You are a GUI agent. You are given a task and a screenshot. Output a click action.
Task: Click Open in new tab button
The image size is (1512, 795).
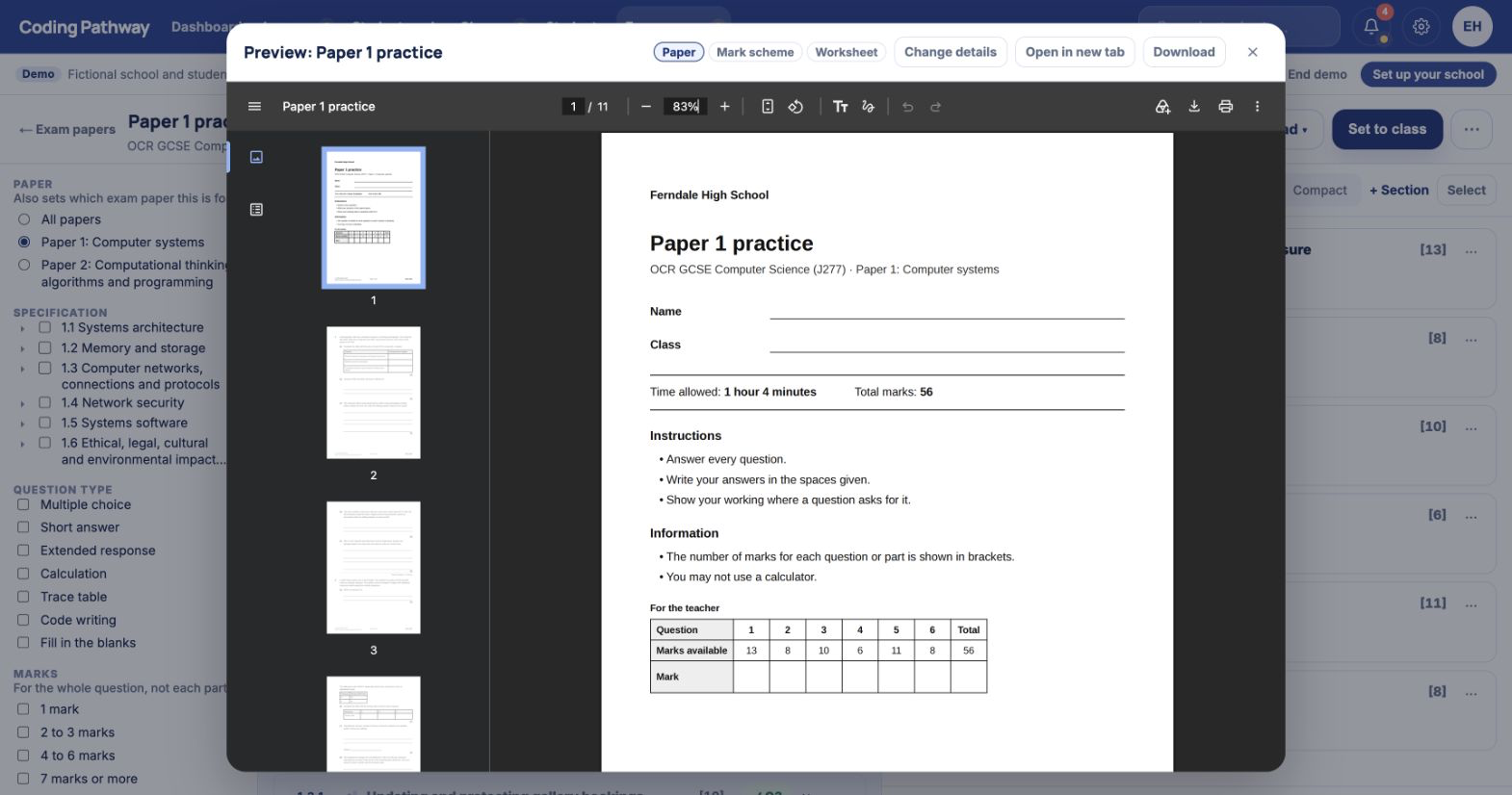[x=1075, y=52]
